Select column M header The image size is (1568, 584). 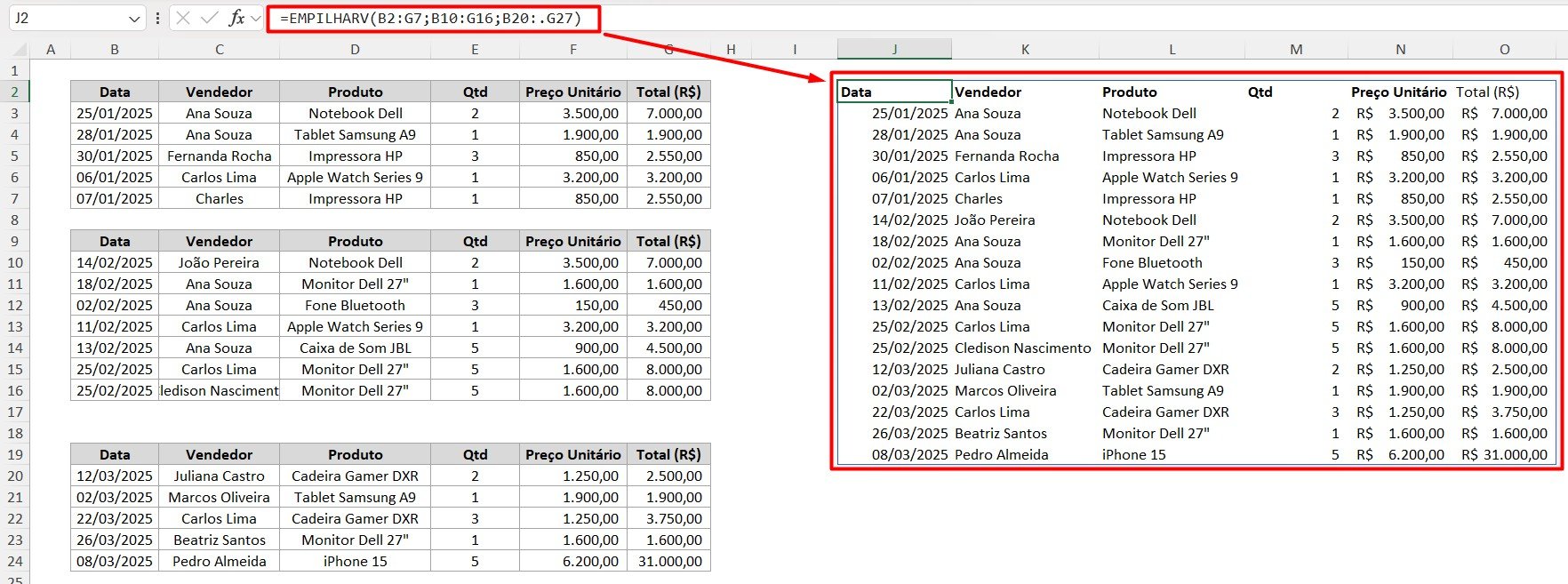pyautogui.click(x=1296, y=50)
